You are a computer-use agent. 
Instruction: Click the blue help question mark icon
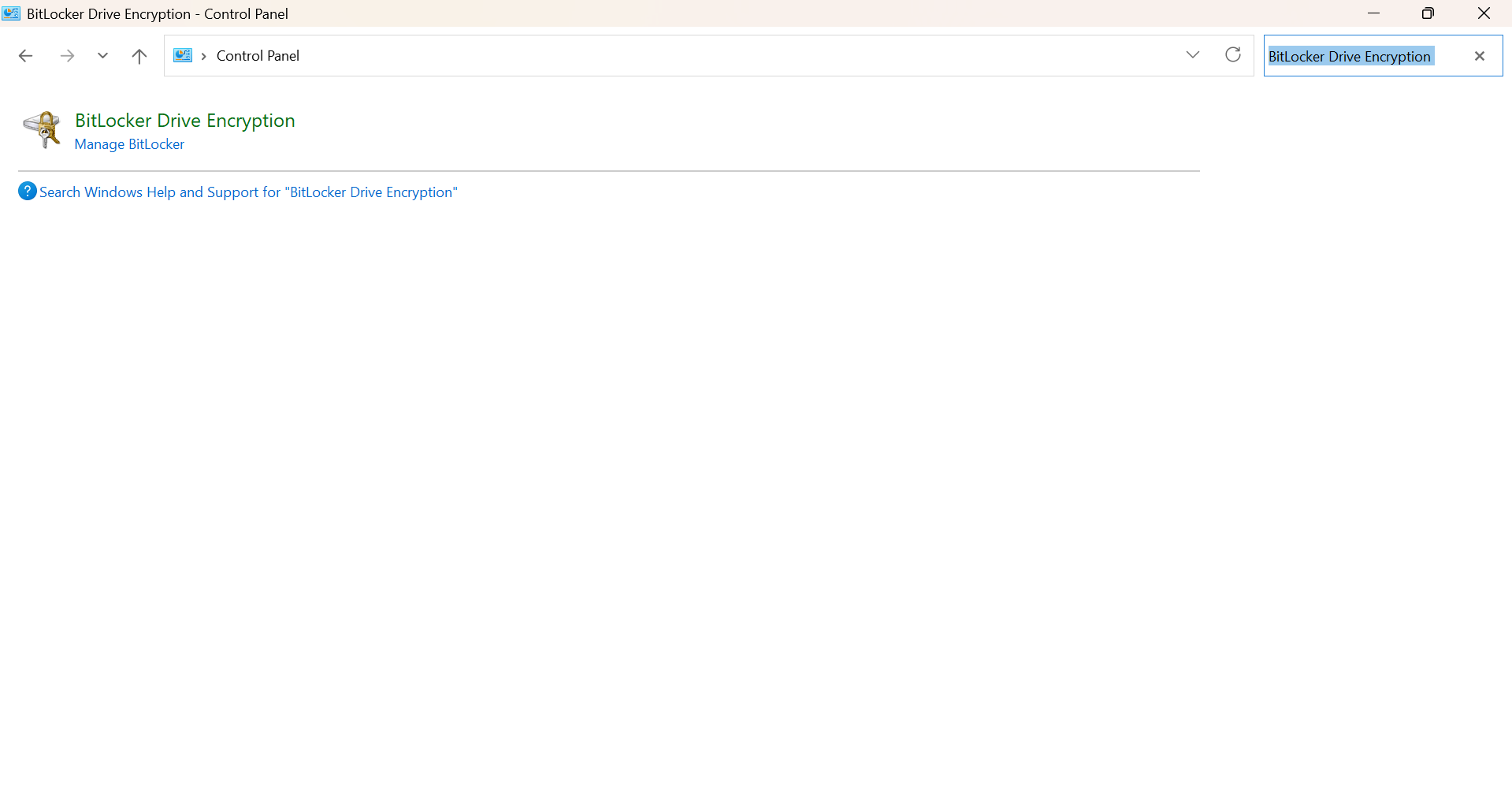(28, 192)
